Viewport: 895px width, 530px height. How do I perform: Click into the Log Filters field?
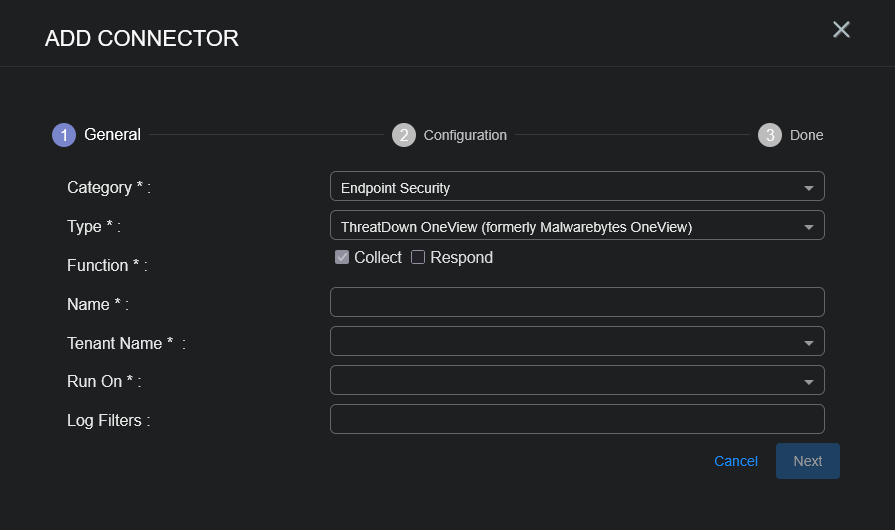pyautogui.click(x=577, y=419)
